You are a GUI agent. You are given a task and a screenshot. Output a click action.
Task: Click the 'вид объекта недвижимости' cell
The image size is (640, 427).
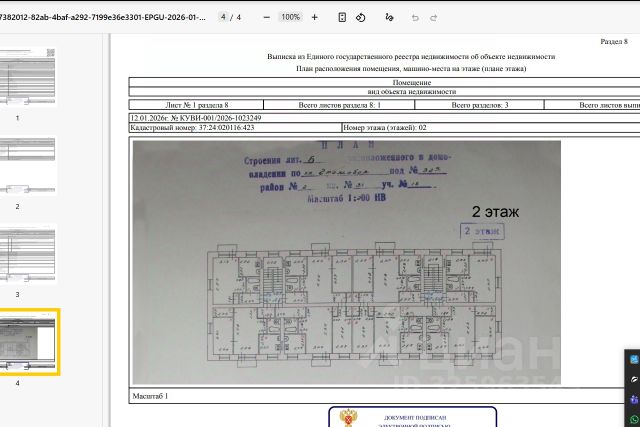tap(412, 91)
